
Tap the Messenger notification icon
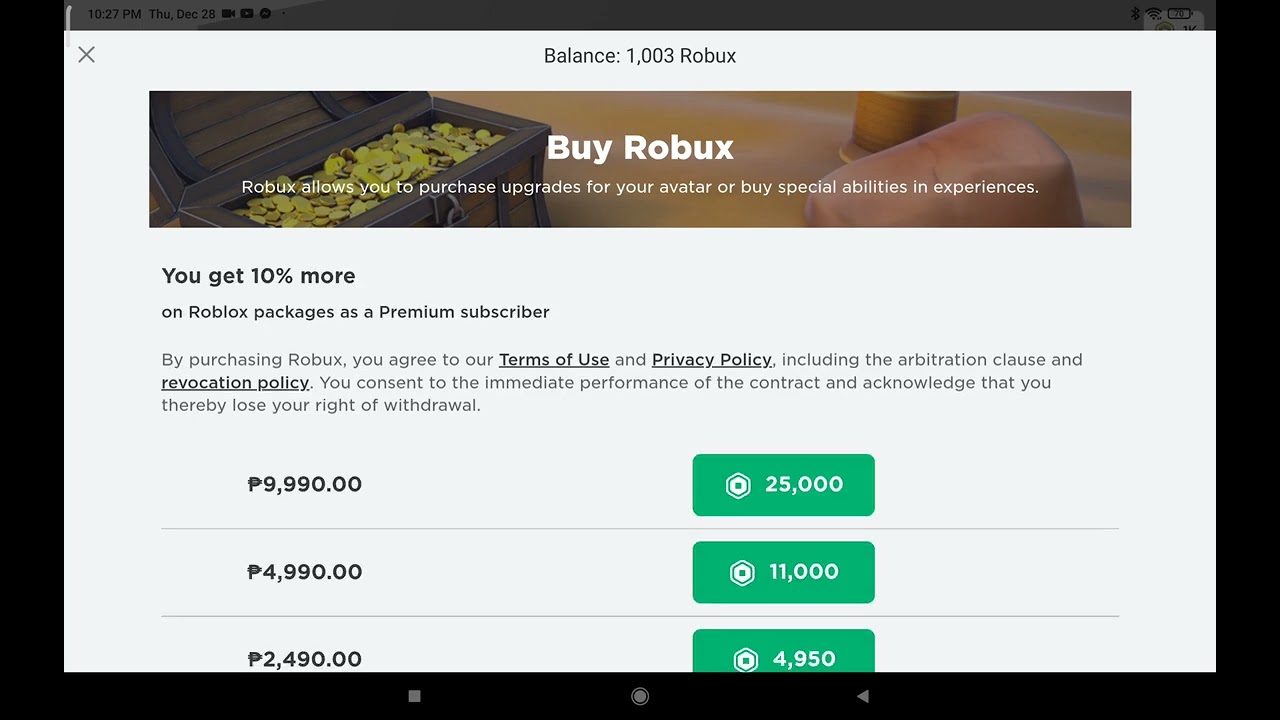(x=266, y=14)
